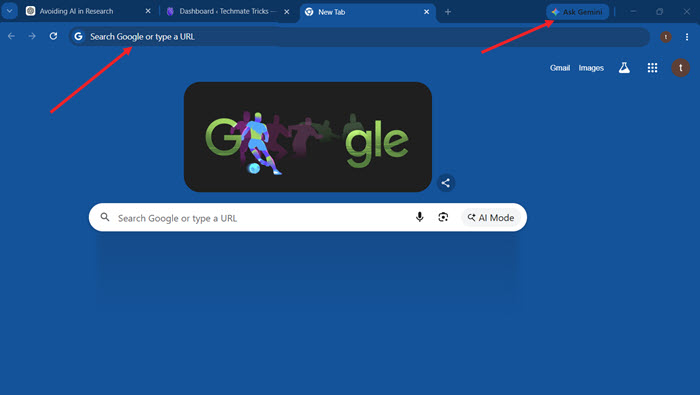Search by image with Lens icon

point(443,217)
